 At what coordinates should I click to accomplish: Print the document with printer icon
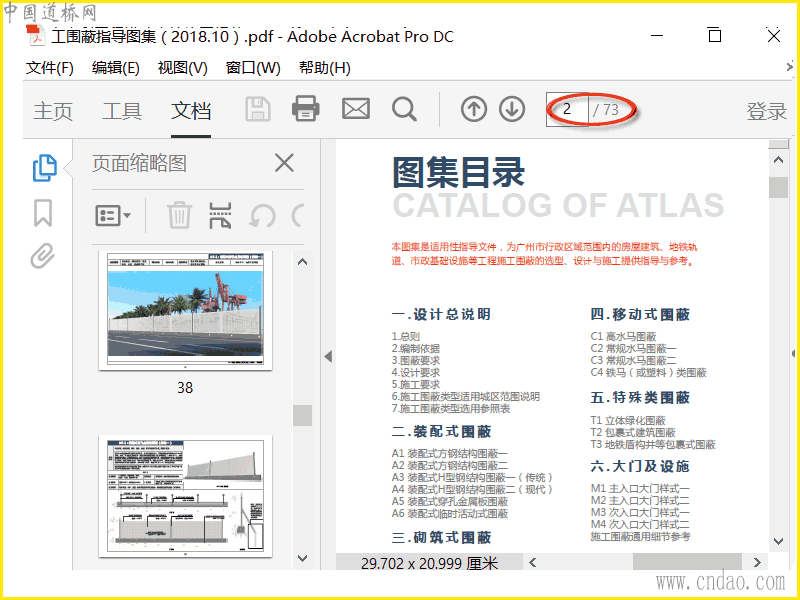(x=306, y=109)
